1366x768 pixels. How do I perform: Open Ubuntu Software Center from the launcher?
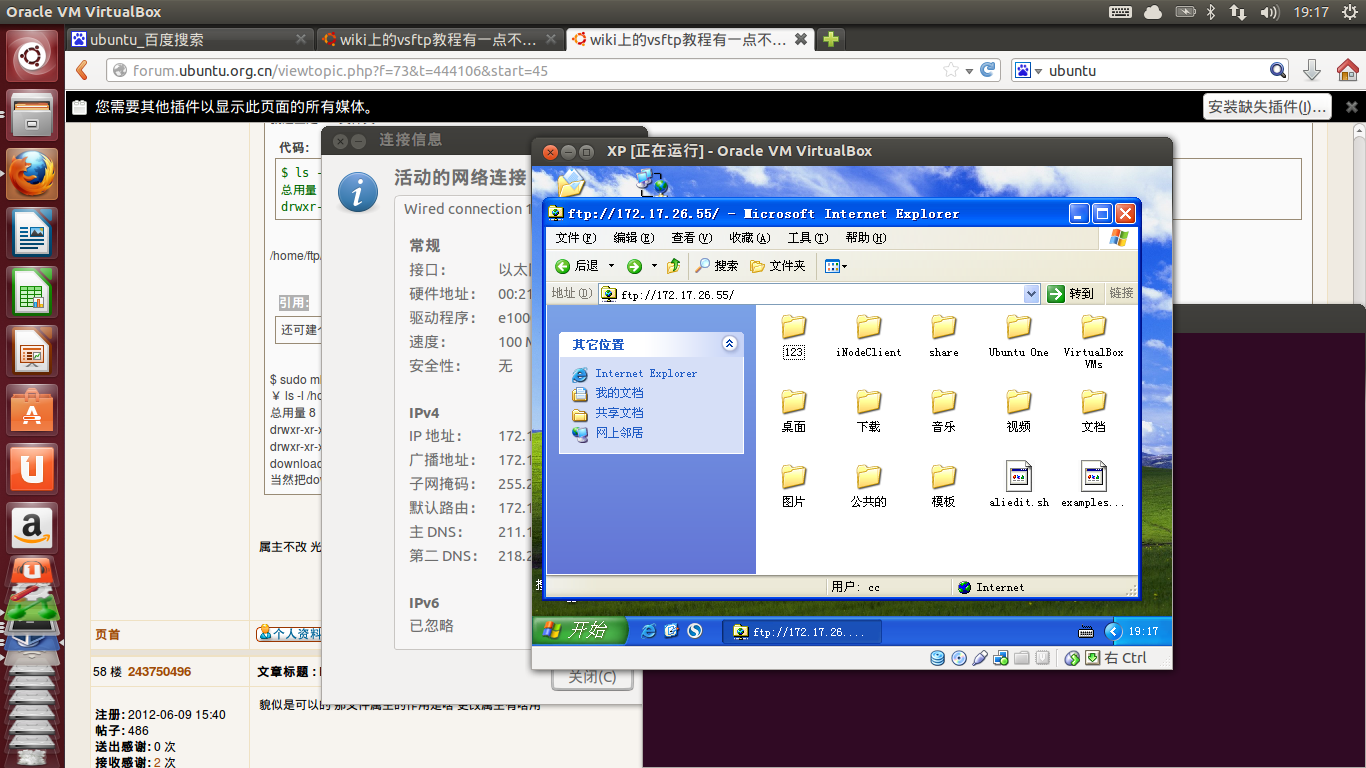(32, 412)
